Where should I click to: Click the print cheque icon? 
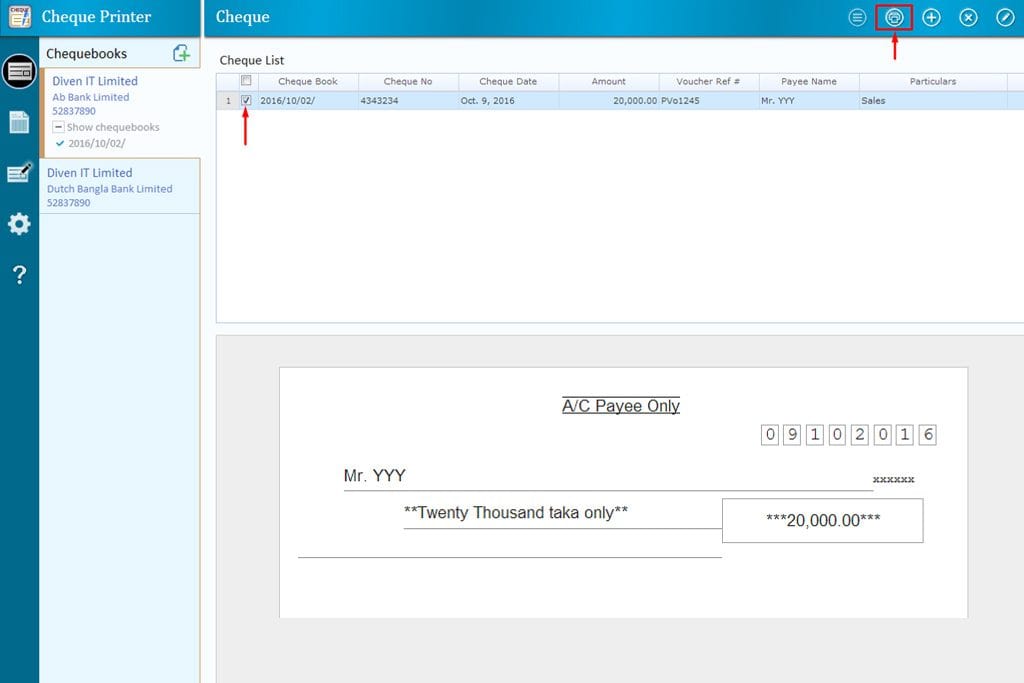pos(894,18)
